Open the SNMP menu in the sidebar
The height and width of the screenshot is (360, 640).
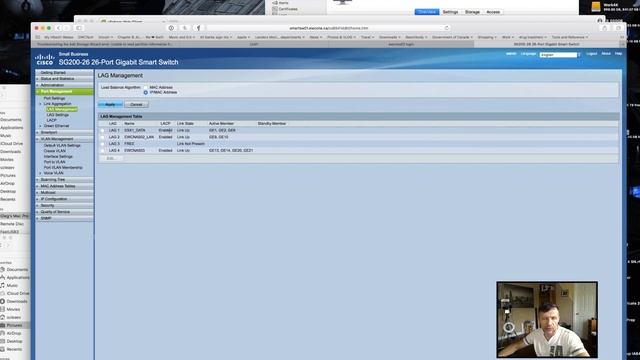64,218
